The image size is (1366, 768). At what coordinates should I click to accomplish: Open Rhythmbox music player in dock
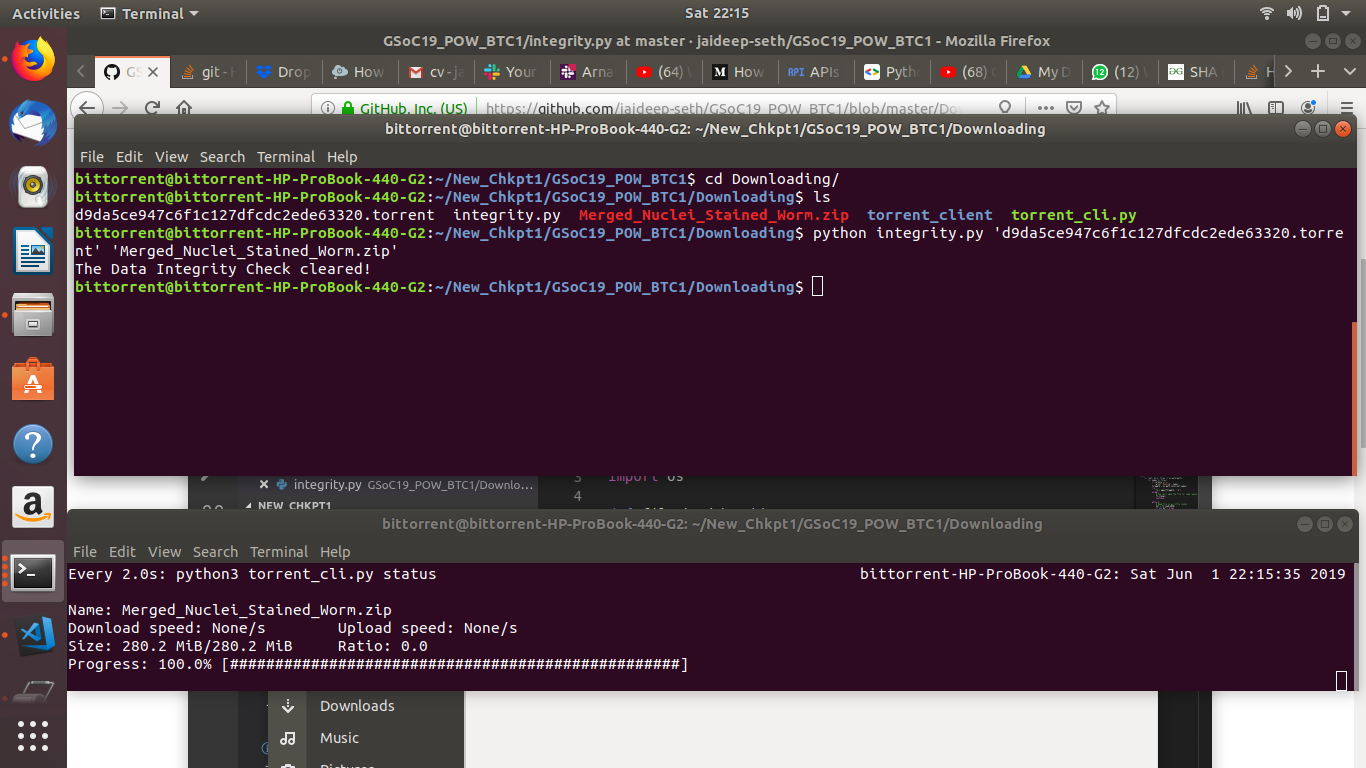click(x=33, y=187)
